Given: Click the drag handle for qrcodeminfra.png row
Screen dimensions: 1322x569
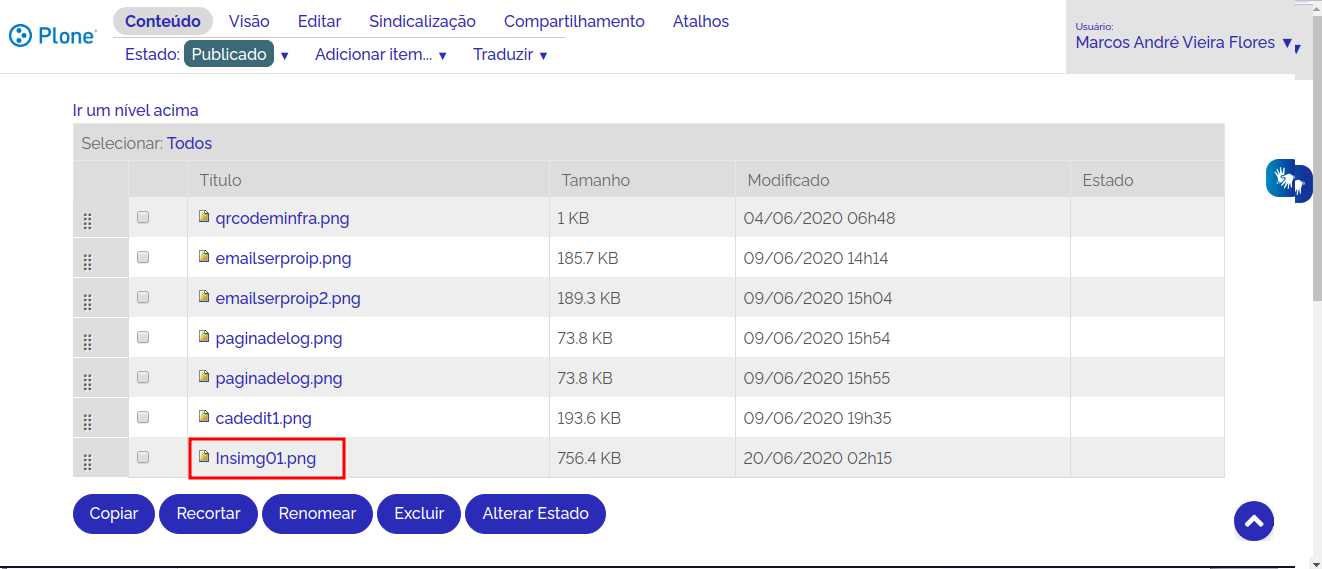Looking at the screenshot, I should [87, 221].
